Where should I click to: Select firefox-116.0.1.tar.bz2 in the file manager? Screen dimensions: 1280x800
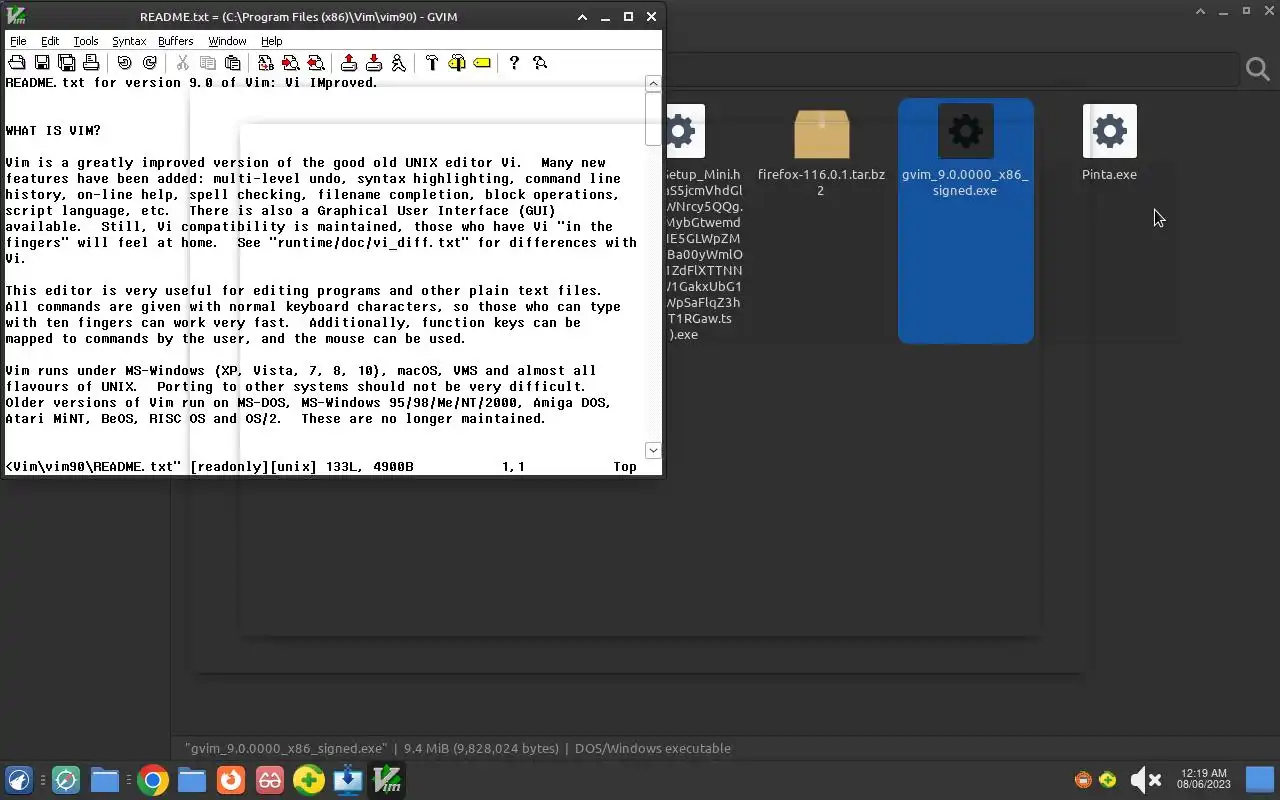[x=821, y=151]
